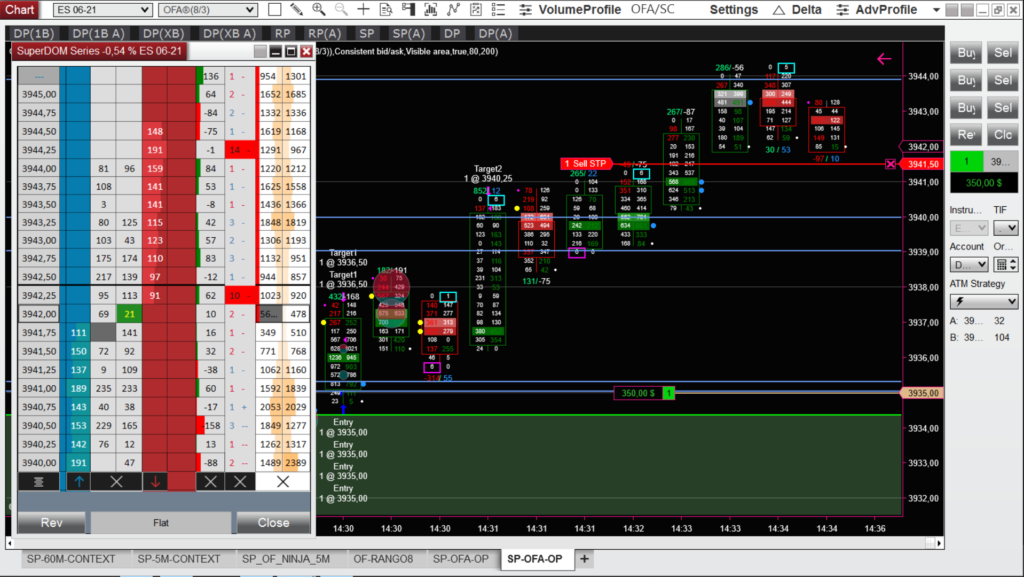The image size is (1024, 577).
Task: Activate the crosshair cursor tool
Action: coord(363,9)
